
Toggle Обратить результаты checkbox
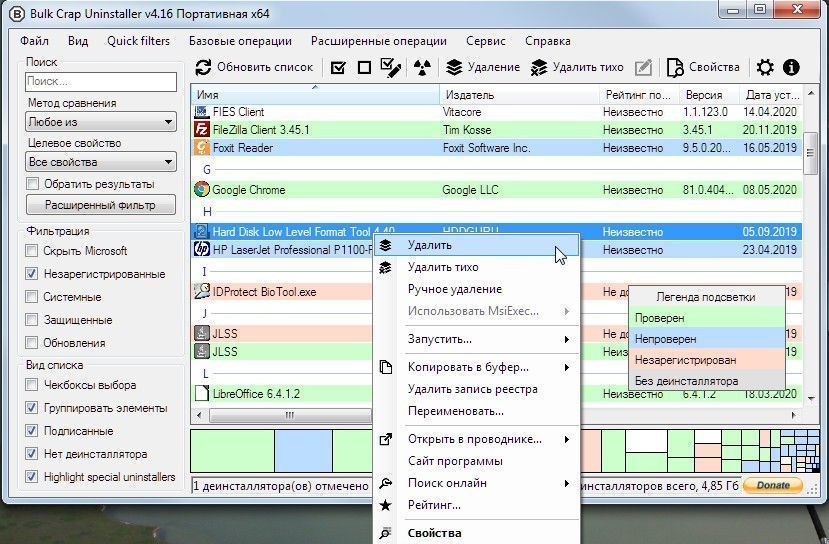33,184
